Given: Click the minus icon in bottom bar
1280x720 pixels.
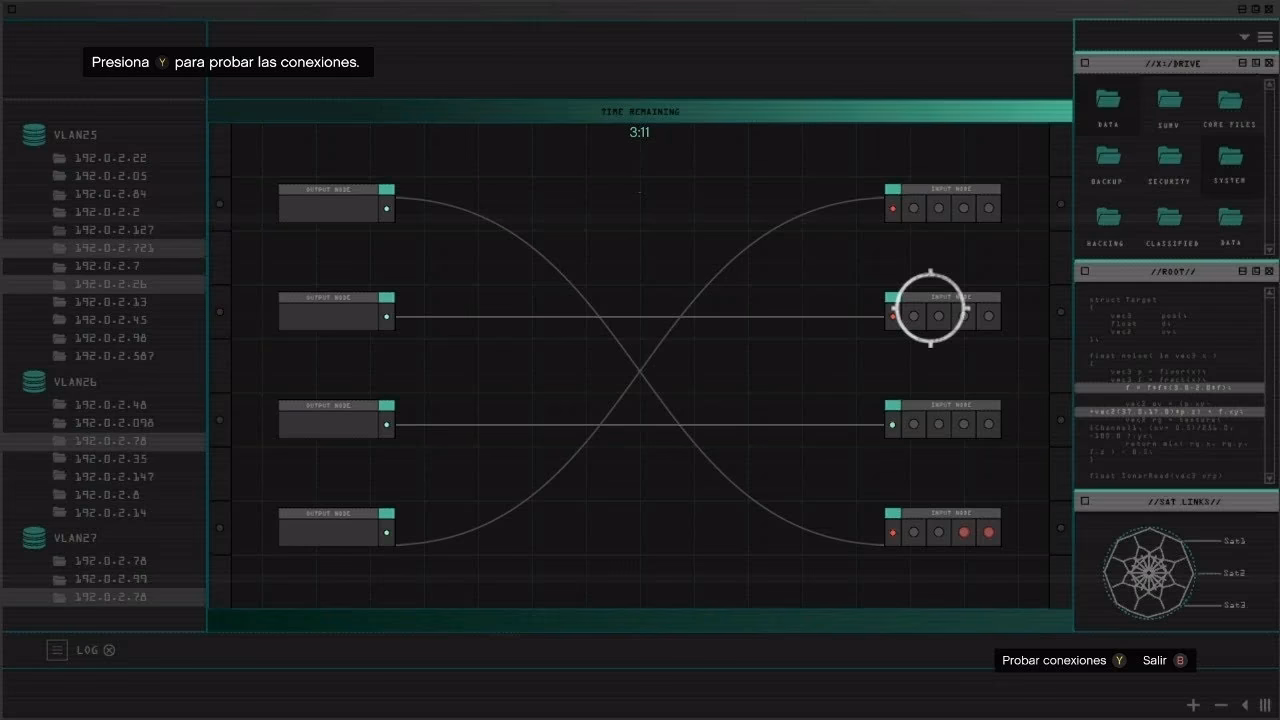Looking at the screenshot, I should (1221, 705).
